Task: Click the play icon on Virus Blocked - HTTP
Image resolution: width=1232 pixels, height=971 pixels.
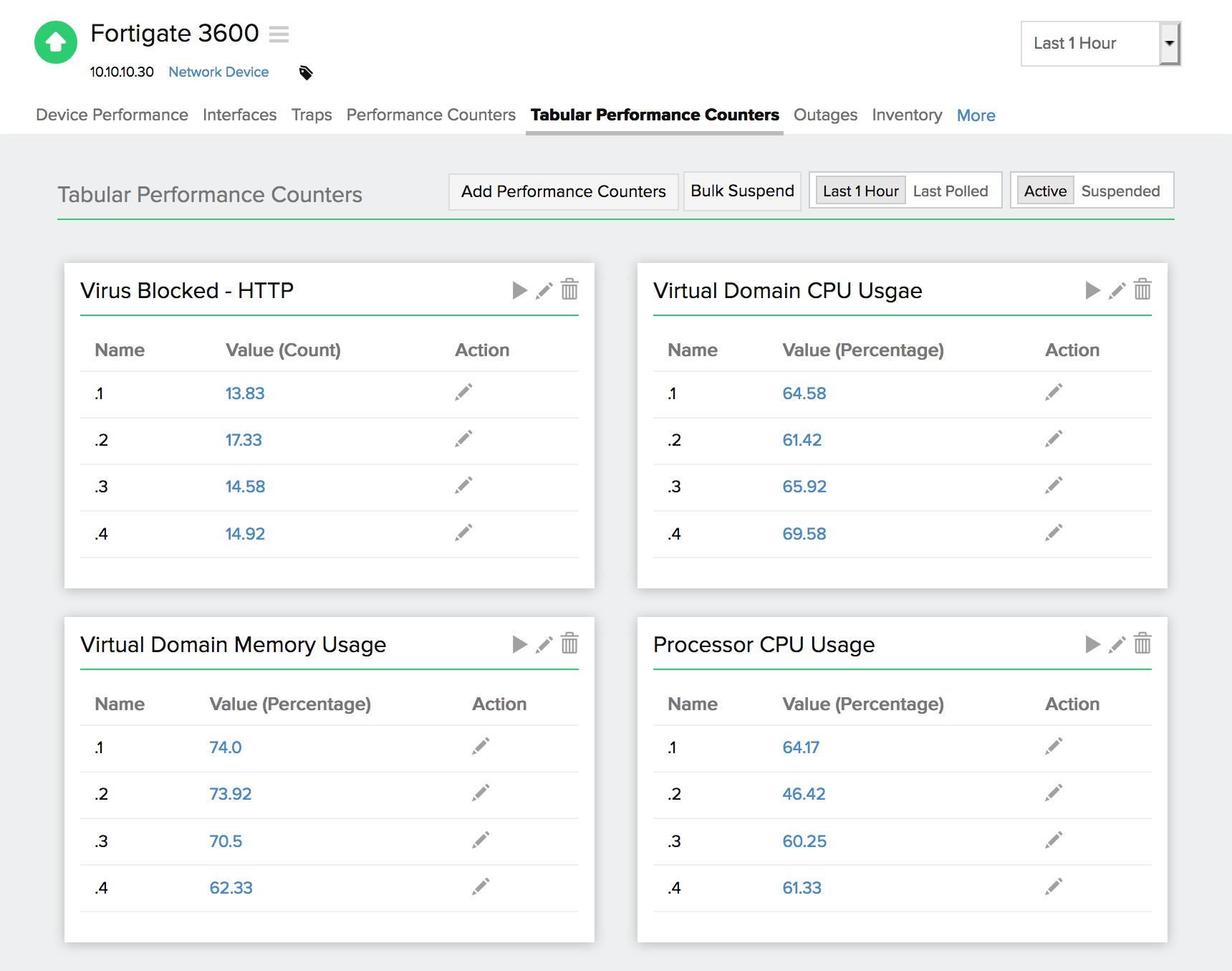Action: (519, 290)
